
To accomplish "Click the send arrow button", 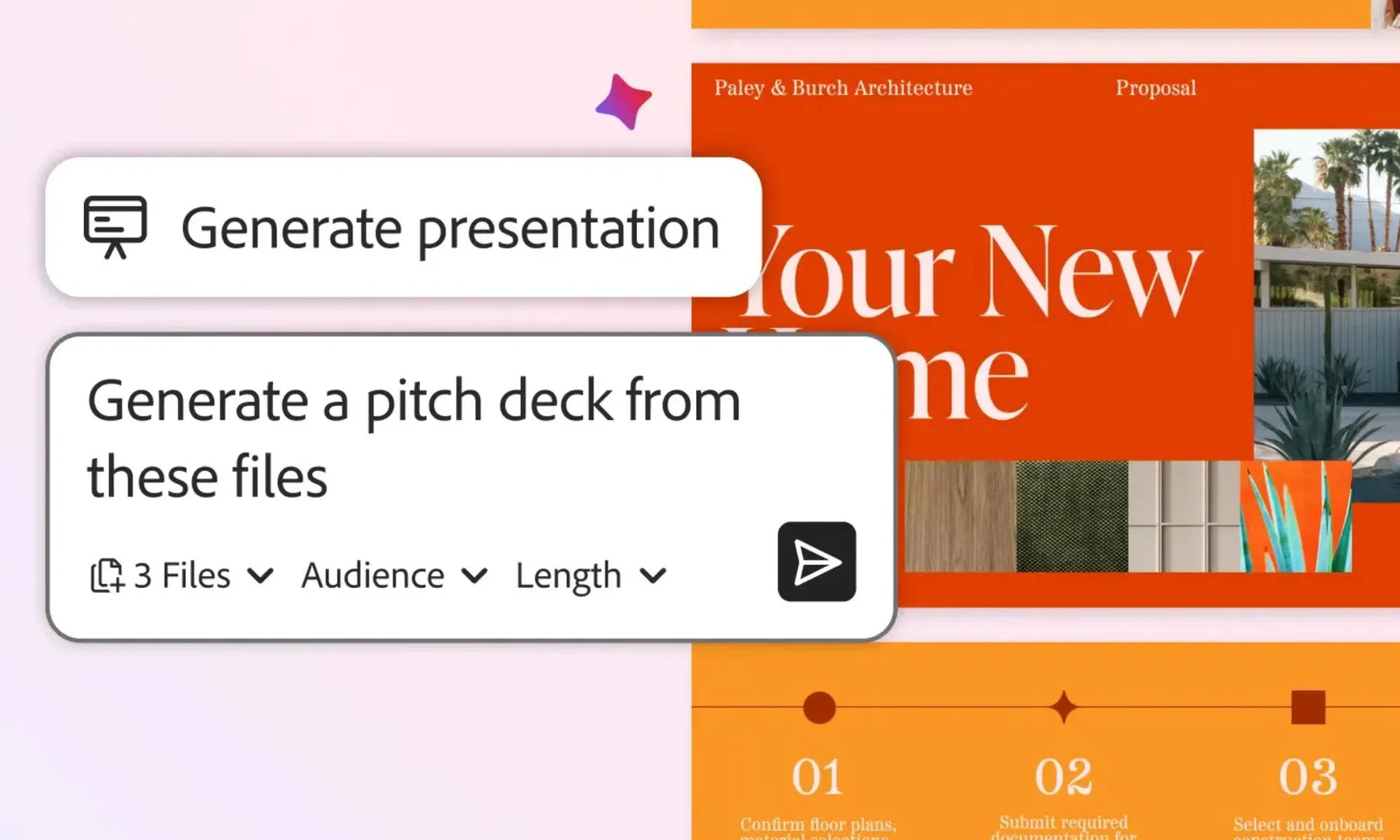I will [x=816, y=562].
